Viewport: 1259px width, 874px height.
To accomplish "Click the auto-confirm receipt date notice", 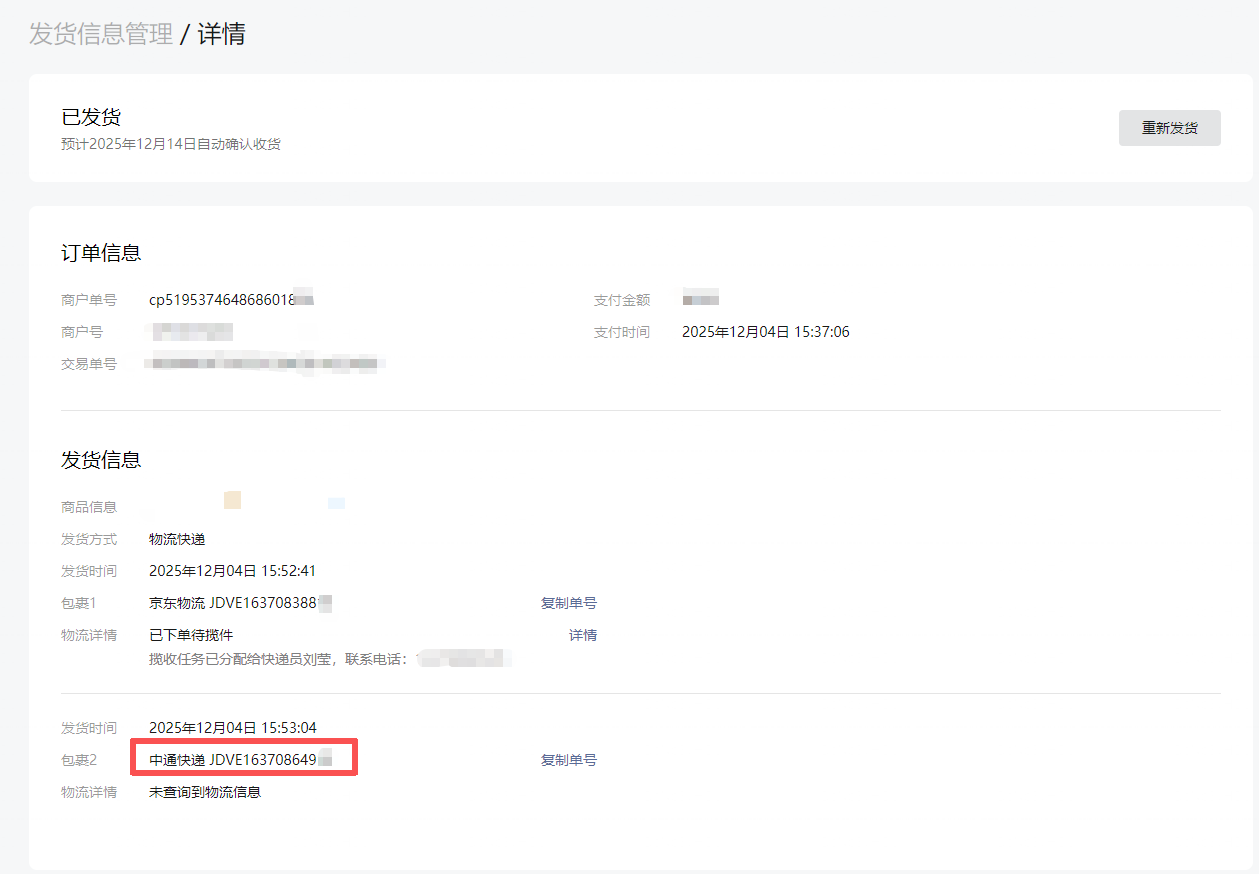I will coord(171,144).
